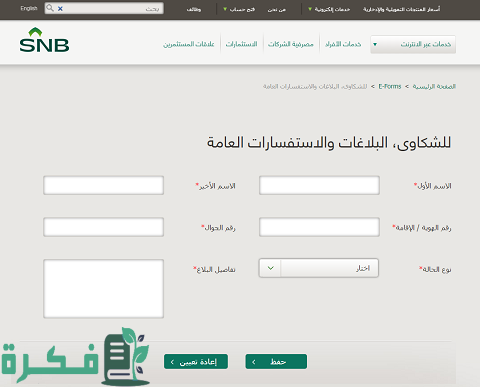This screenshot has width=480, height=387.
Task: Open the E-Forms breadcrumb link
Action: [390, 86]
